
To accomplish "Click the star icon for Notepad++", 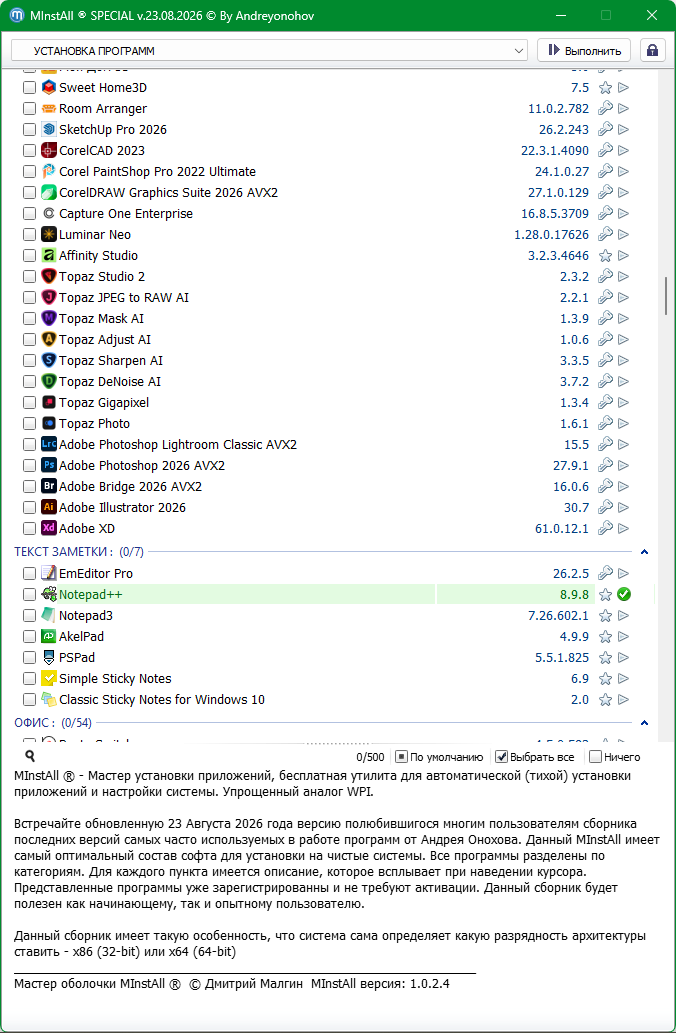I will pyautogui.click(x=605, y=595).
